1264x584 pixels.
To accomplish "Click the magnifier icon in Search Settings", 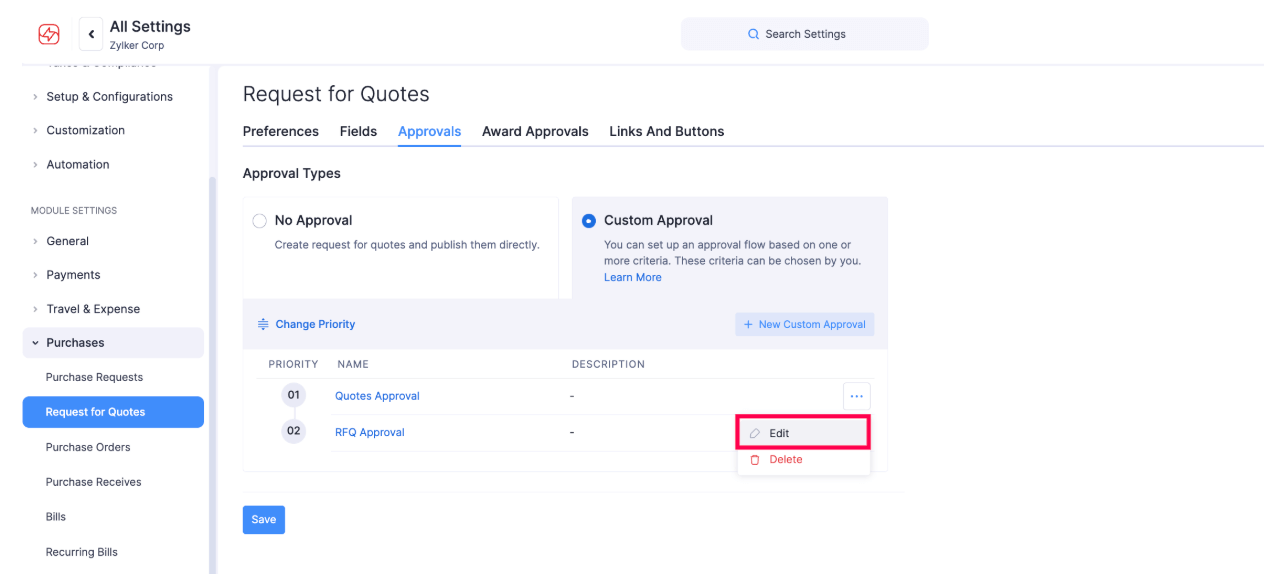I will (x=753, y=33).
